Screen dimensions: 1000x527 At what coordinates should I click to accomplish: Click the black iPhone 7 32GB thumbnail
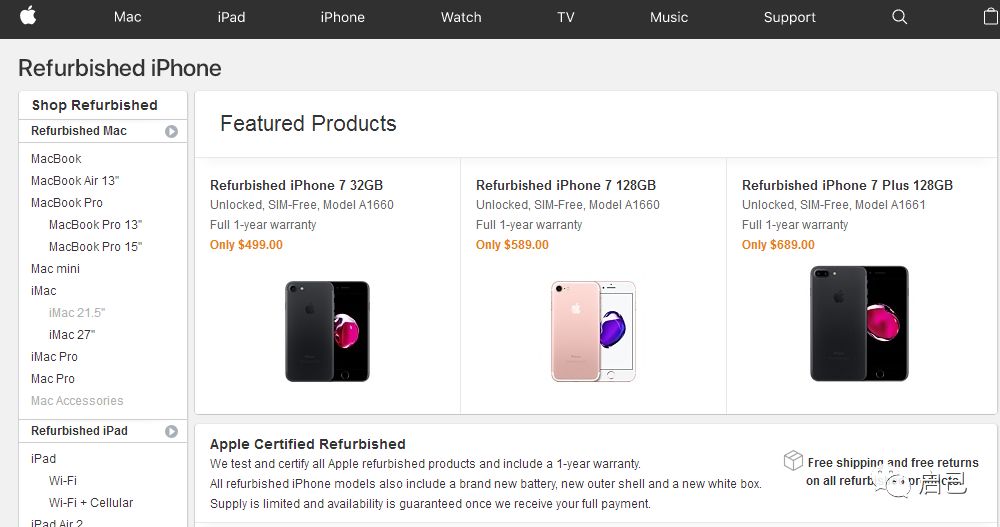pyautogui.click(x=327, y=331)
